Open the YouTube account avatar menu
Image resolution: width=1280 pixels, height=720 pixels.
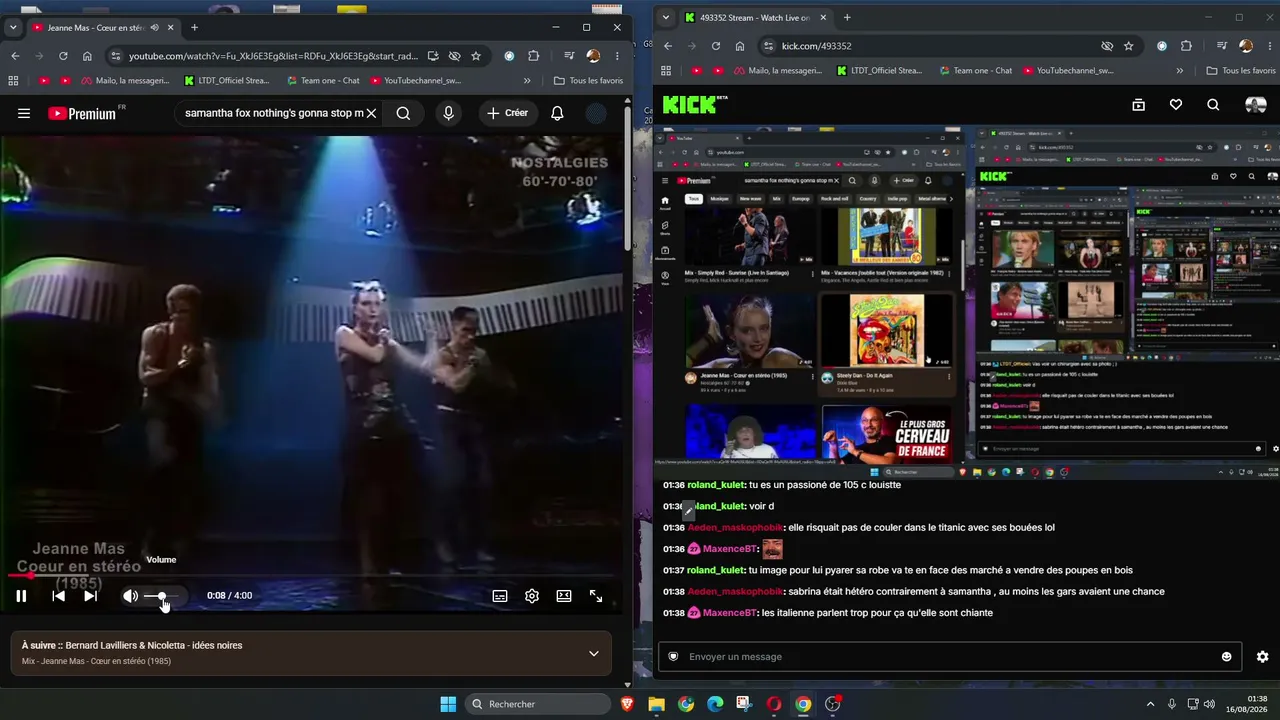pyautogui.click(x=596, y=113)
